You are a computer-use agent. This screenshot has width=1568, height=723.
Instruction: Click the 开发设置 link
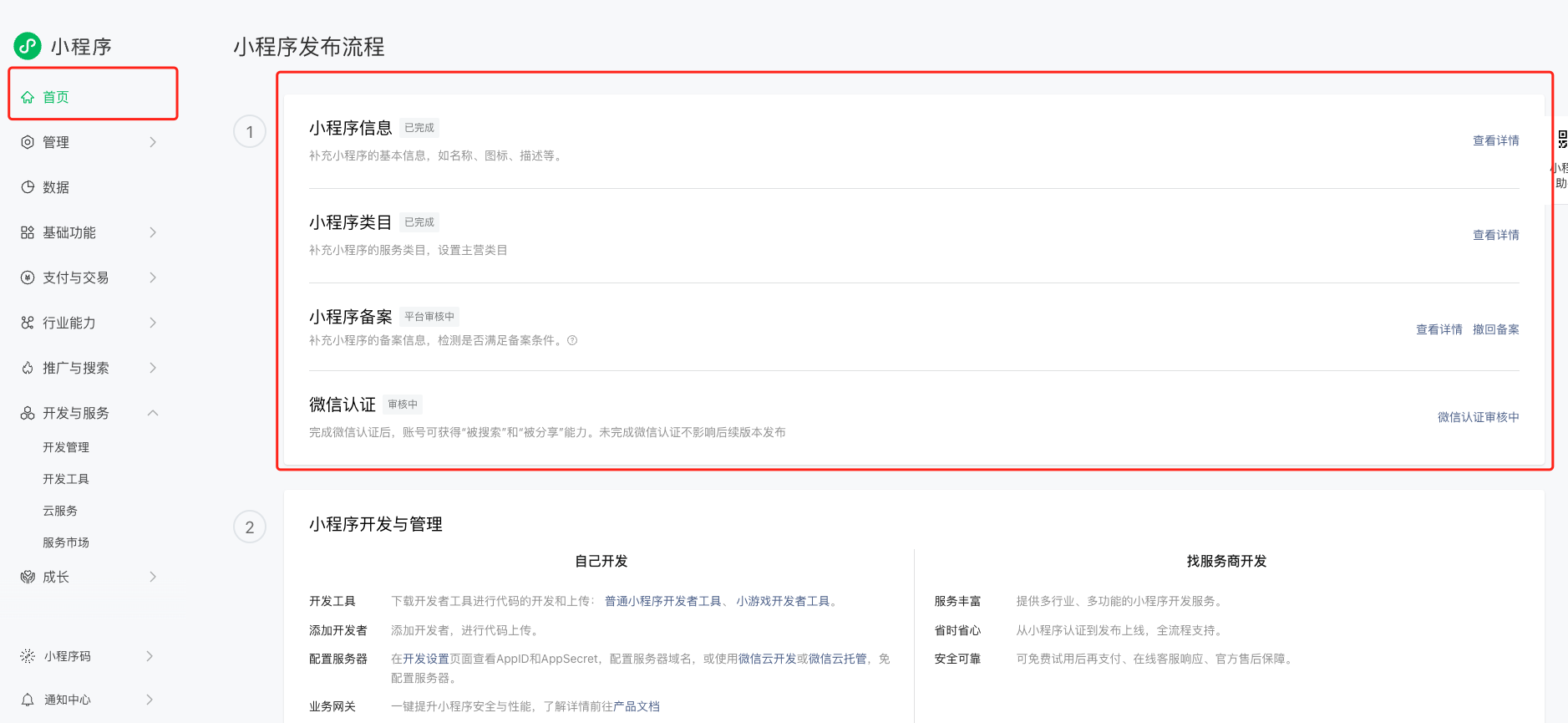426,659
